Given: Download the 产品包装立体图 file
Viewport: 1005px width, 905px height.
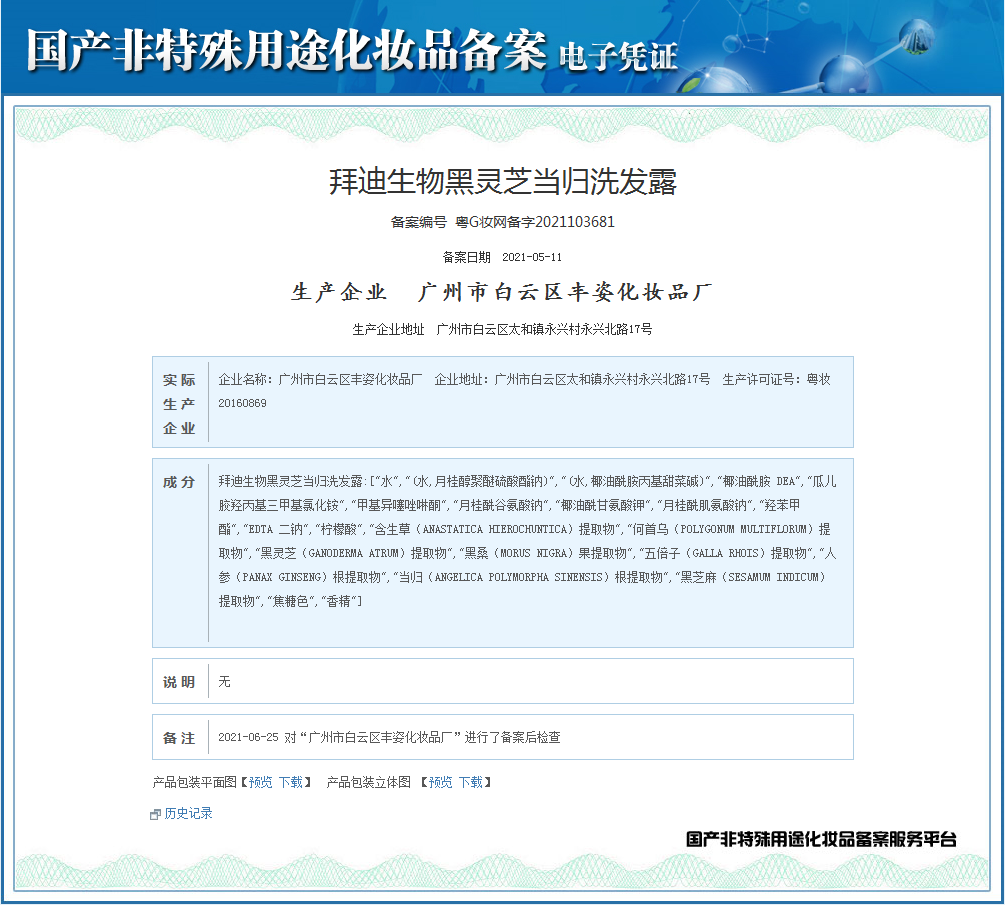Looking at the screenshot, I should click(x=470, y=782).
